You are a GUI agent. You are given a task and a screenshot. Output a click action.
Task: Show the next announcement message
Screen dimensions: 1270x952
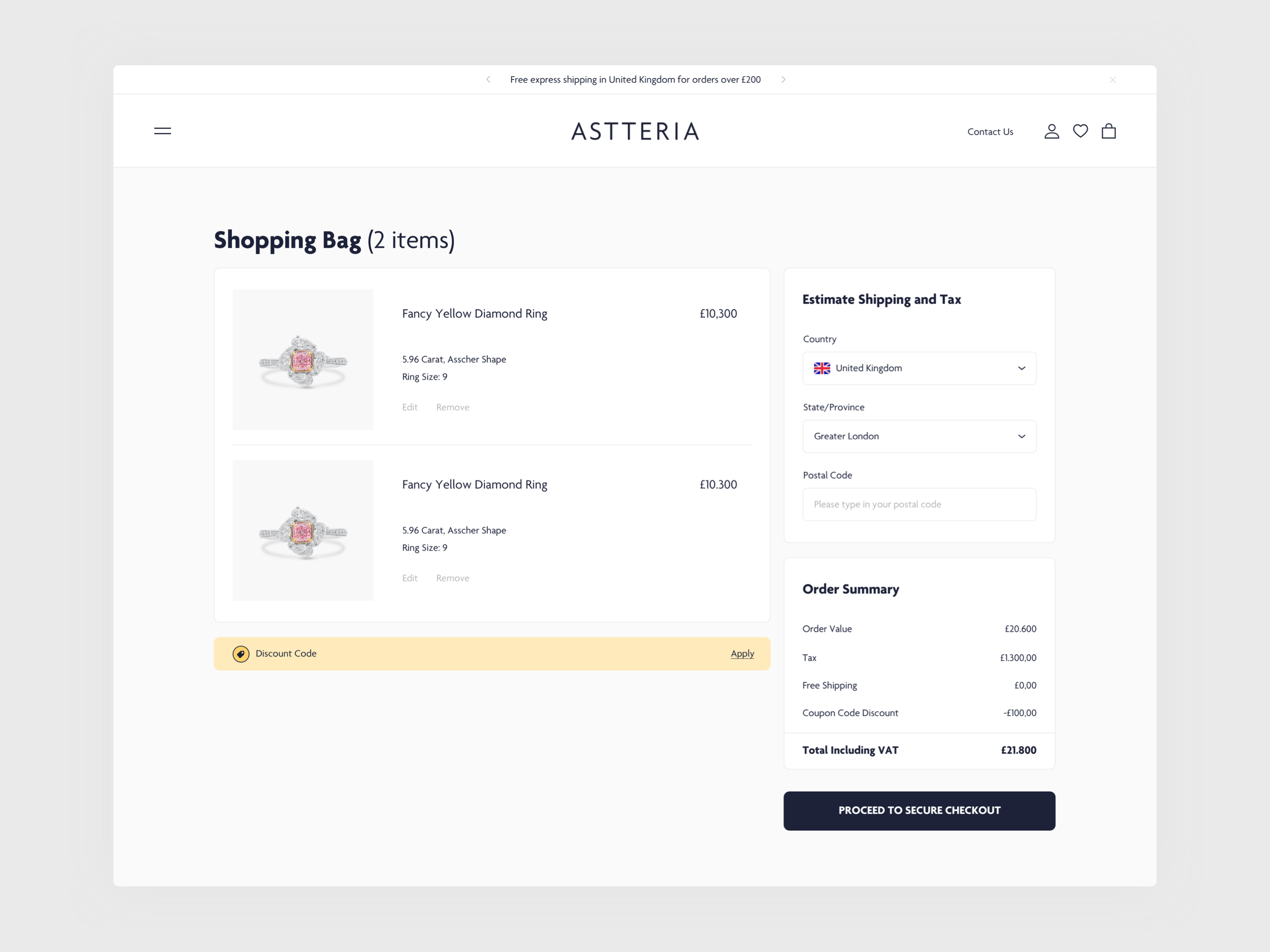click(x=783, y=80)
